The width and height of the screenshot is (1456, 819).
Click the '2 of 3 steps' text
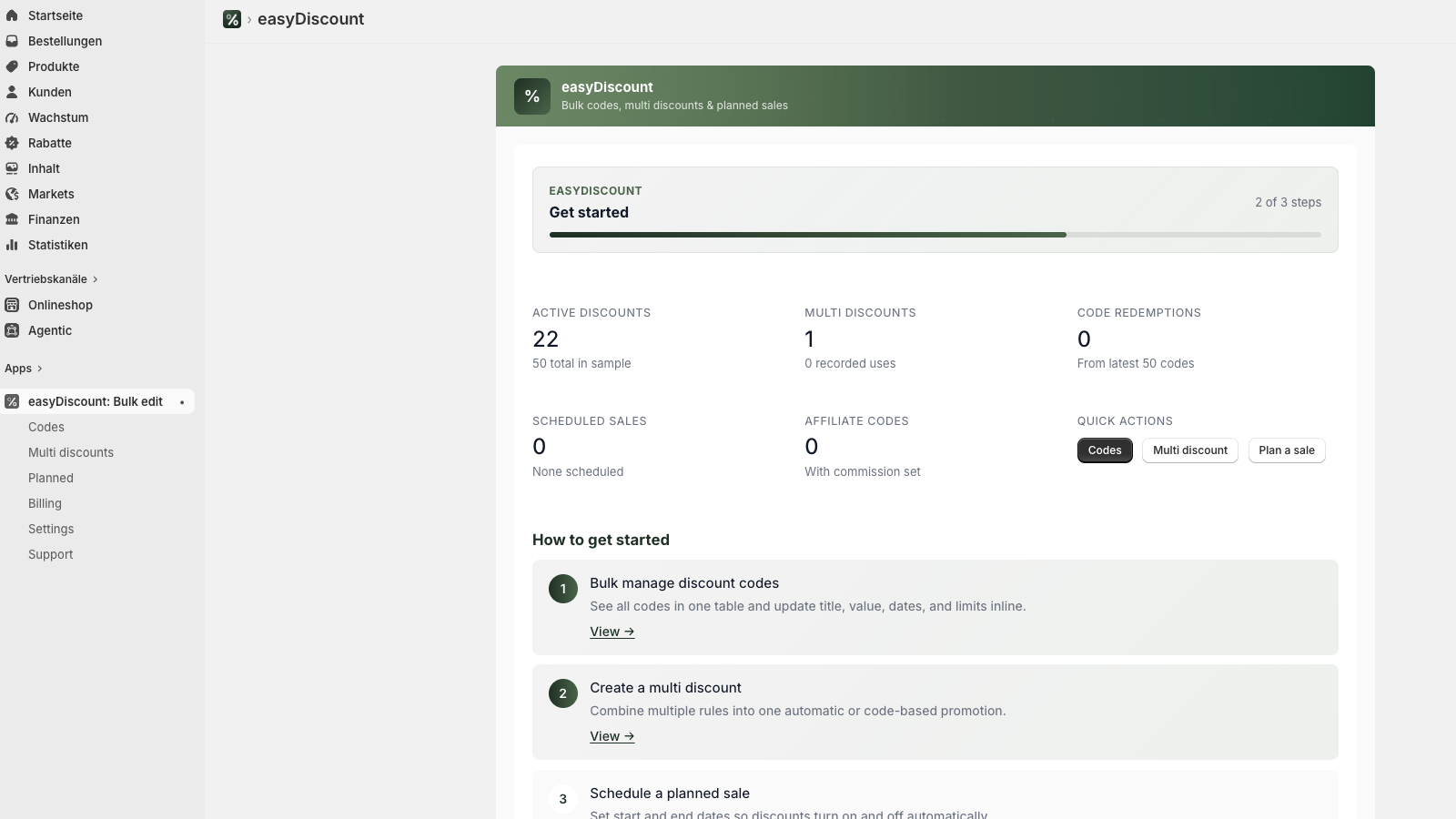(1289, 202)
